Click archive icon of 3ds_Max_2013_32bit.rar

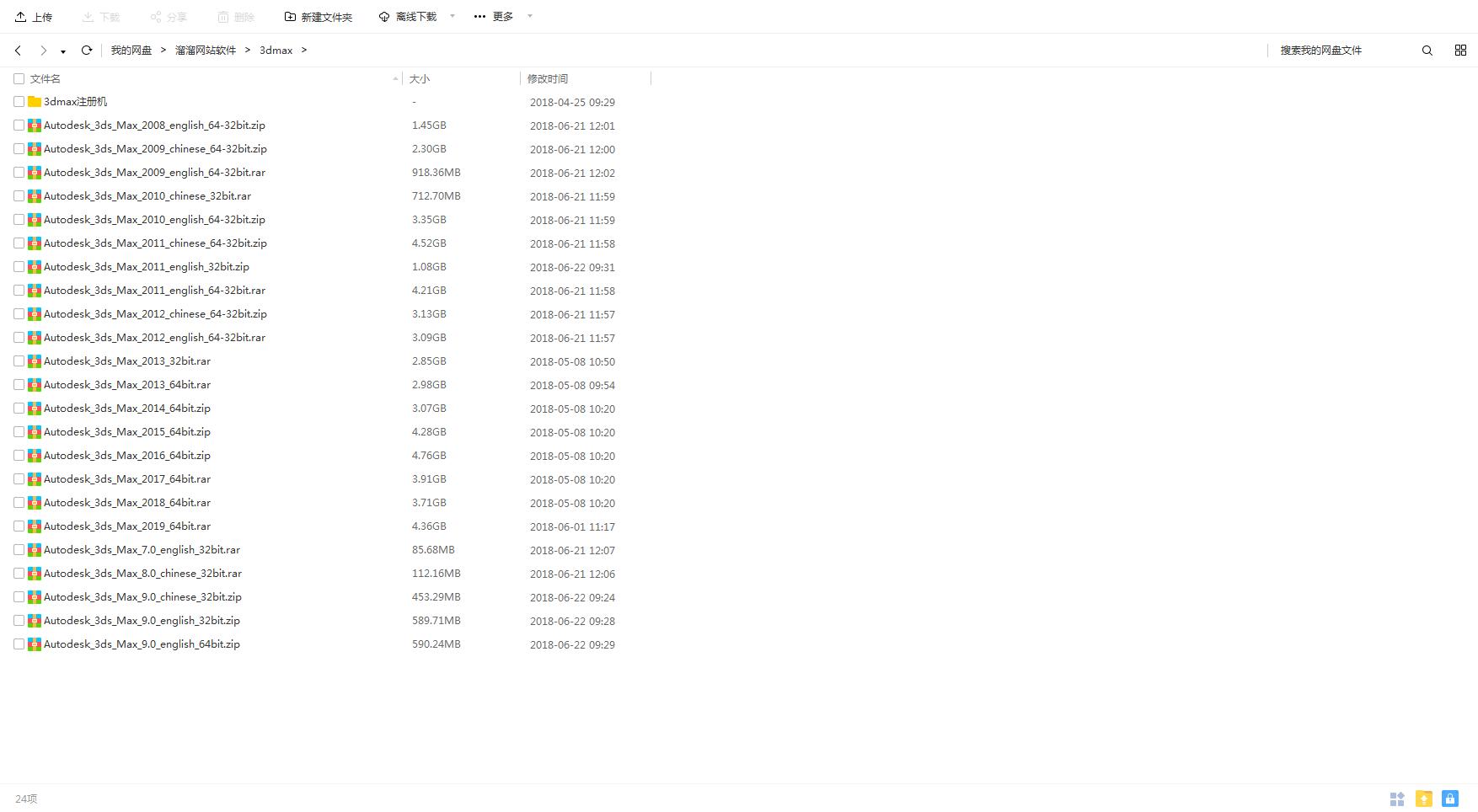pyautogui.click(x=35, y=361)
